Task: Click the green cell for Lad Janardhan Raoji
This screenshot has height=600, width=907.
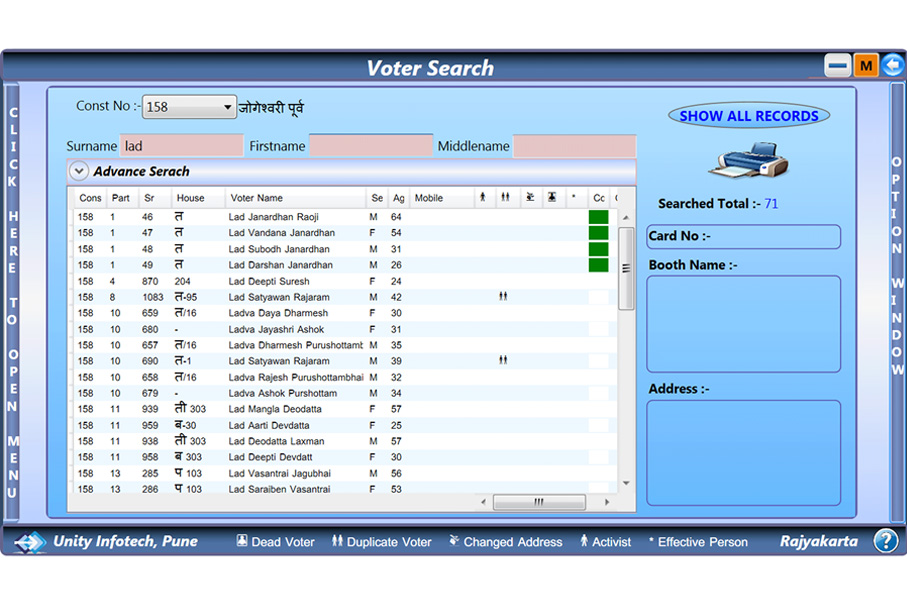Action: [598, 217]
